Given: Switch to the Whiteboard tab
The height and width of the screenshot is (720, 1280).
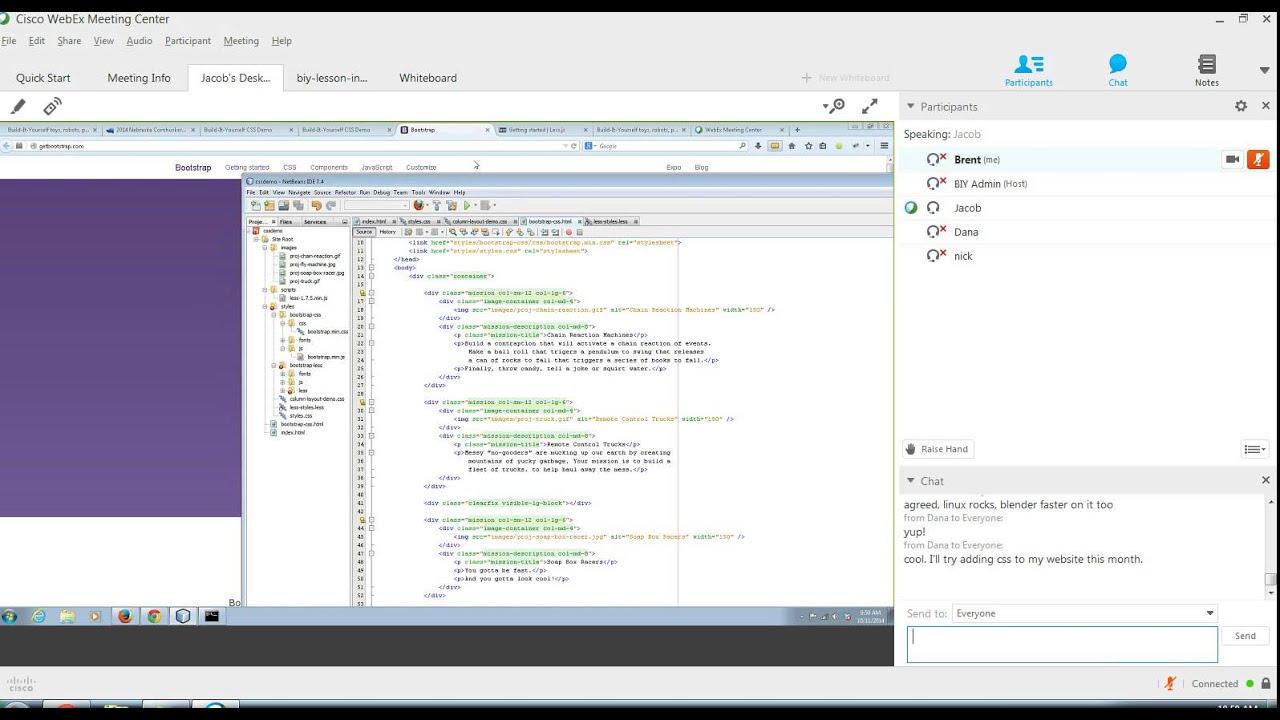Looking at the screenshot, I should [428, 78].
